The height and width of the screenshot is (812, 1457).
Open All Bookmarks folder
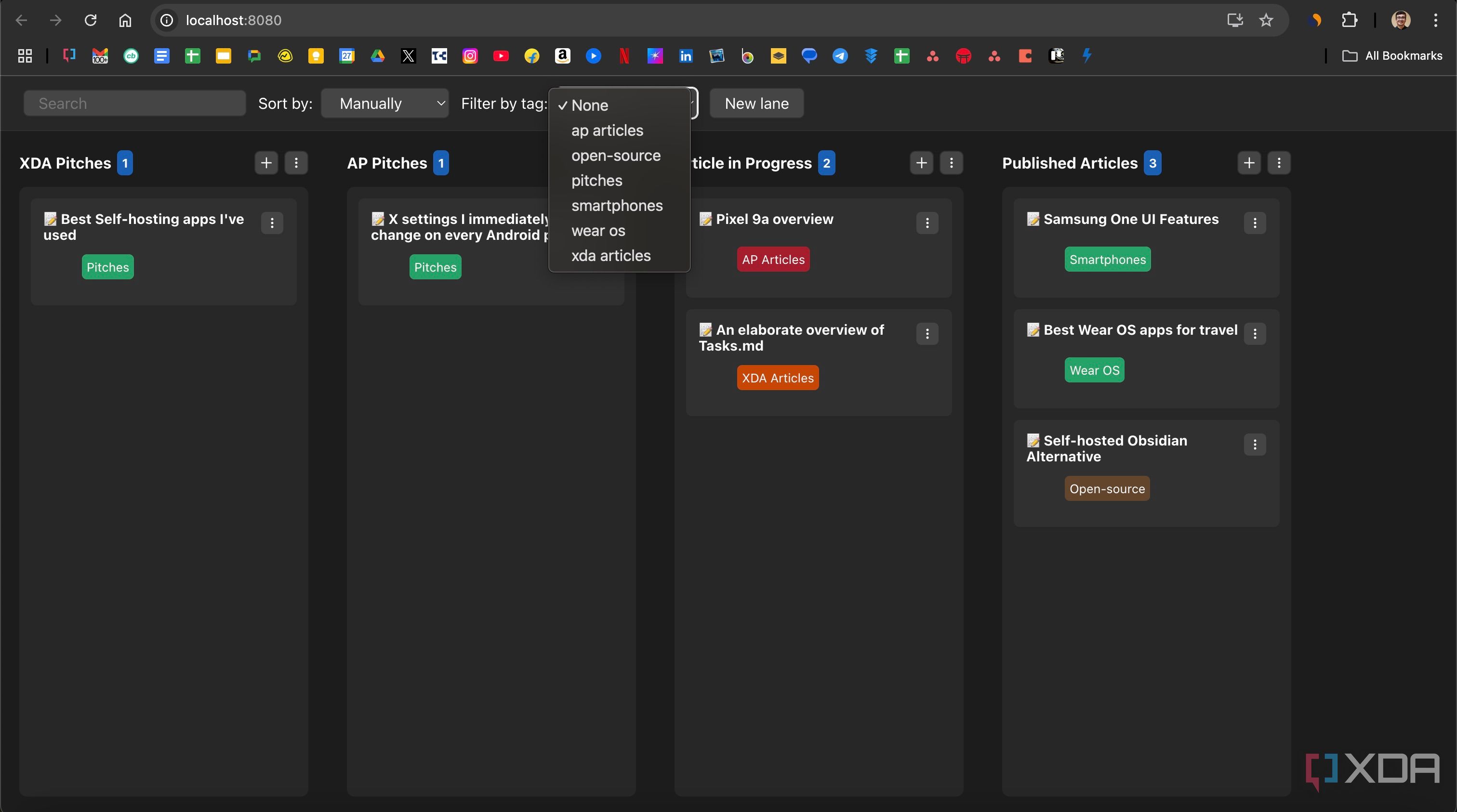pyautogui.click(x=1392, y=55)
